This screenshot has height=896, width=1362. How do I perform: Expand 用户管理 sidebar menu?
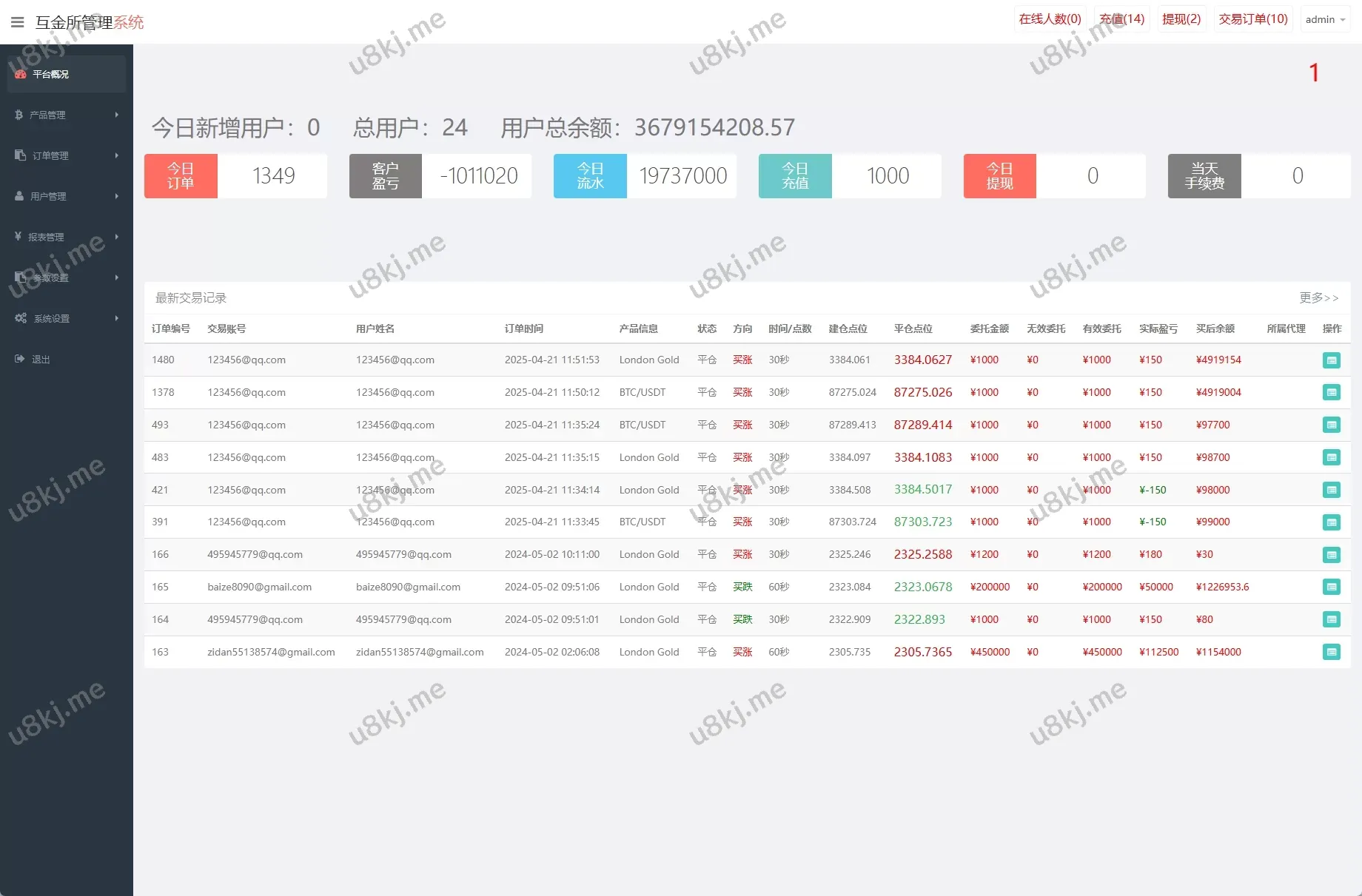(x=66, y=196)
